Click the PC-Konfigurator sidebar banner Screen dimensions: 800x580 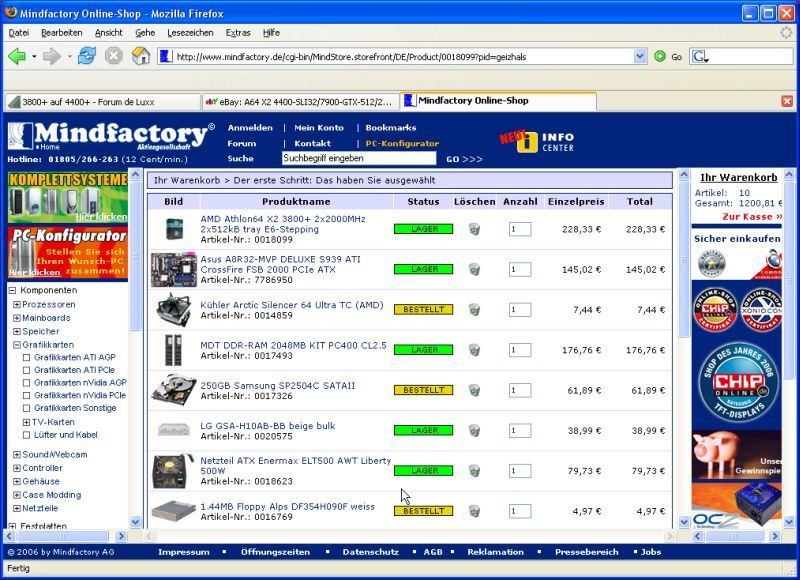point(67,253)
